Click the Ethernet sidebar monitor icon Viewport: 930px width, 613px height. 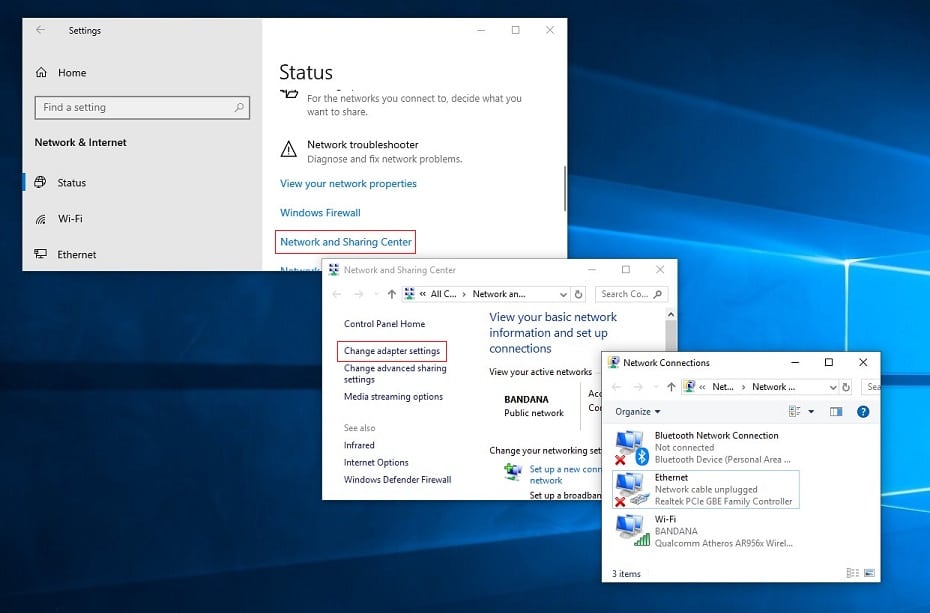click(x=40, y=254)
